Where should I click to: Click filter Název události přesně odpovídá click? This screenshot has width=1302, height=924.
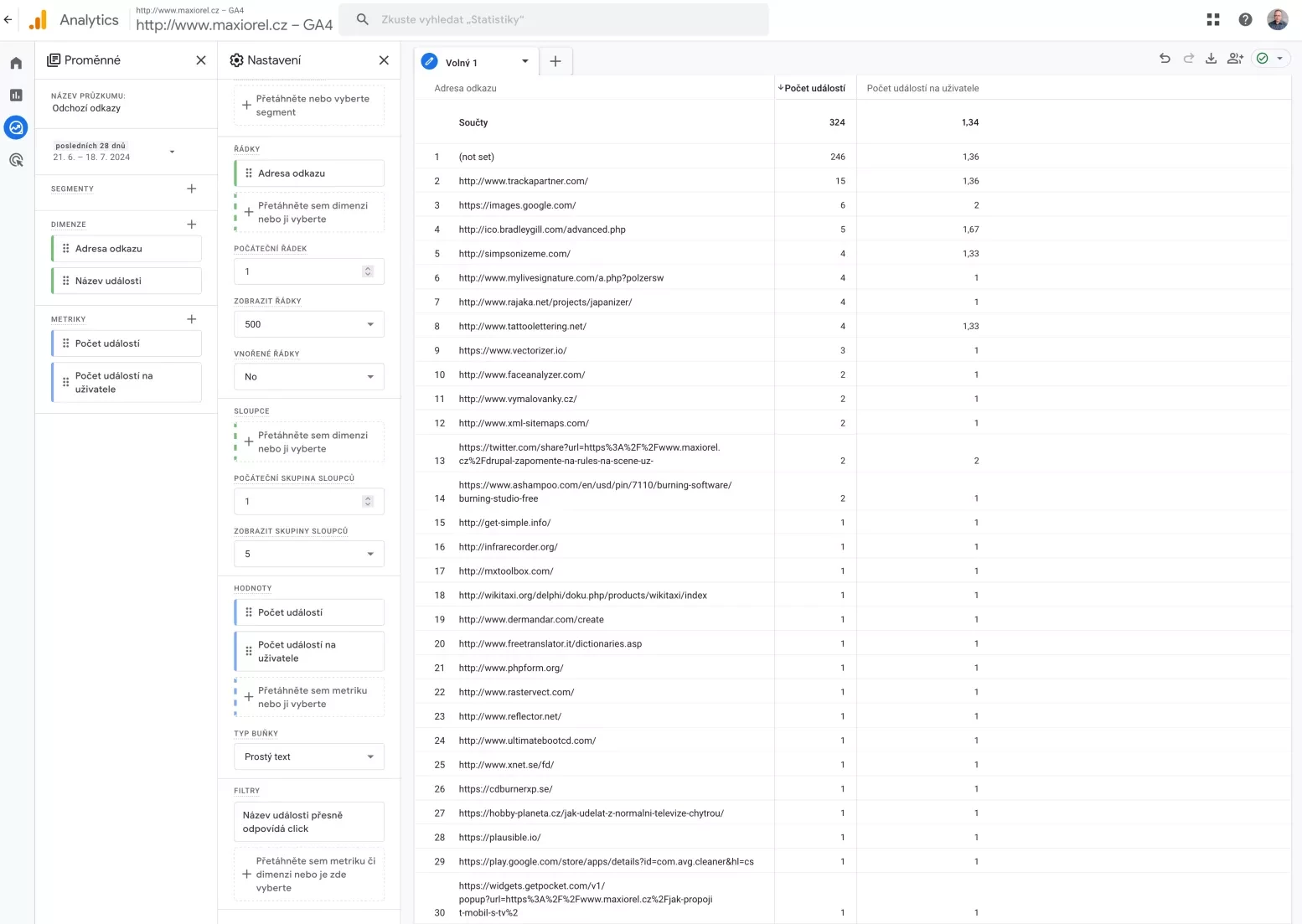309,822
